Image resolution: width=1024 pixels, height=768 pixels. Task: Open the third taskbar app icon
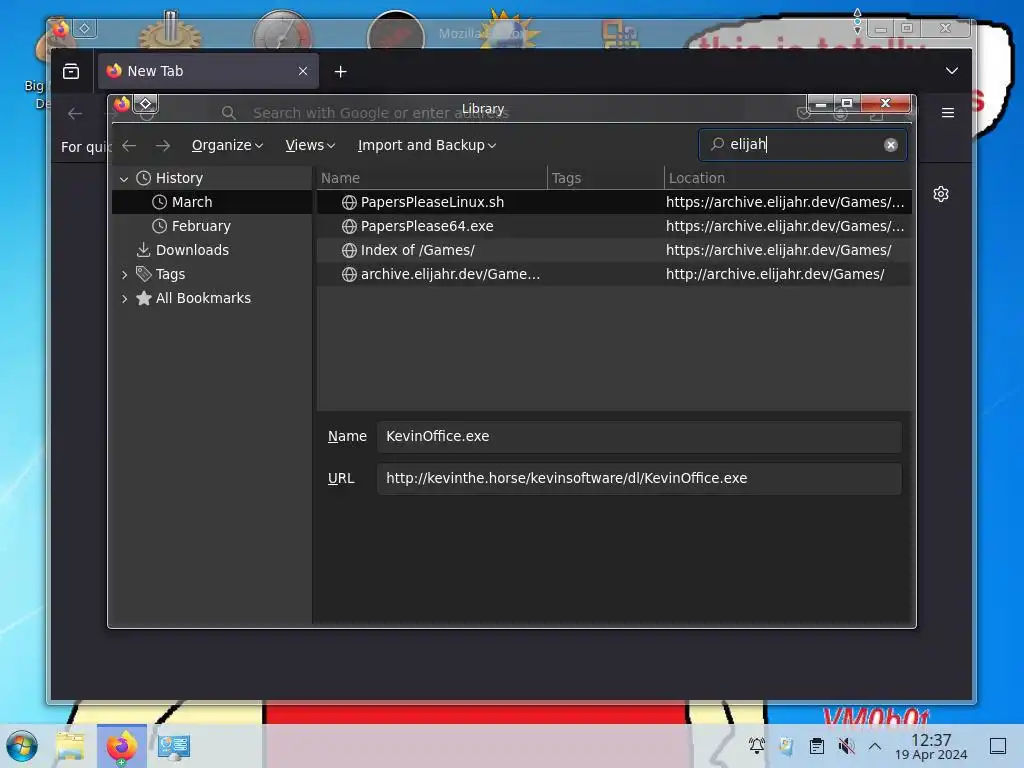(x=173, y=746)
